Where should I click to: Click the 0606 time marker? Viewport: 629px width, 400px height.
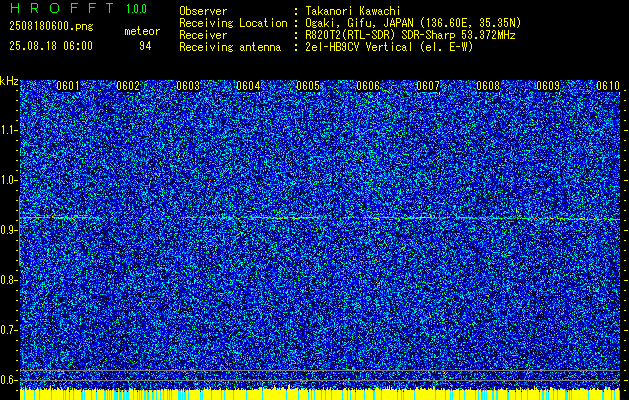(368, 86)
